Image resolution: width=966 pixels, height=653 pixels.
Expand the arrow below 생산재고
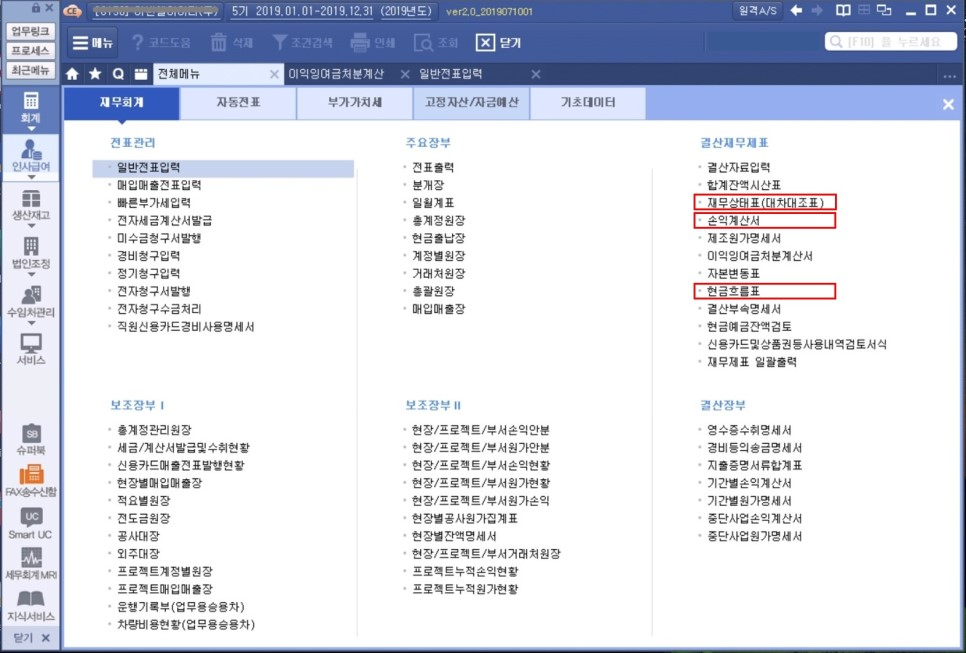point(31,226)
